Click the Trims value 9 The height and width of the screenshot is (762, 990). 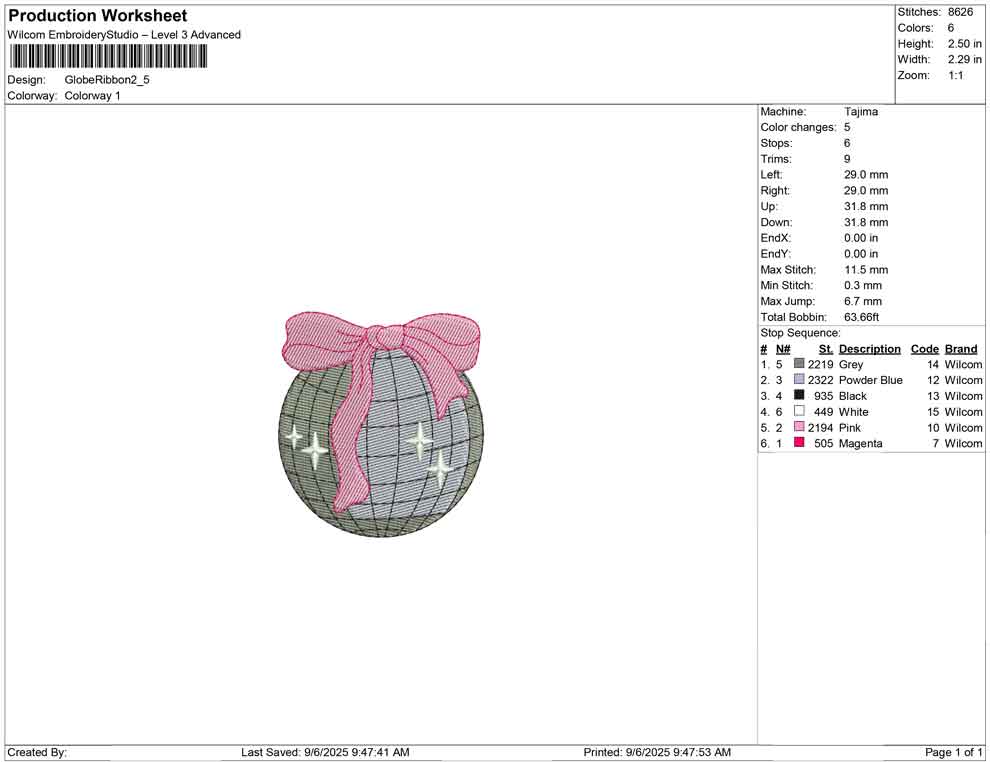(x=847, y=159)
